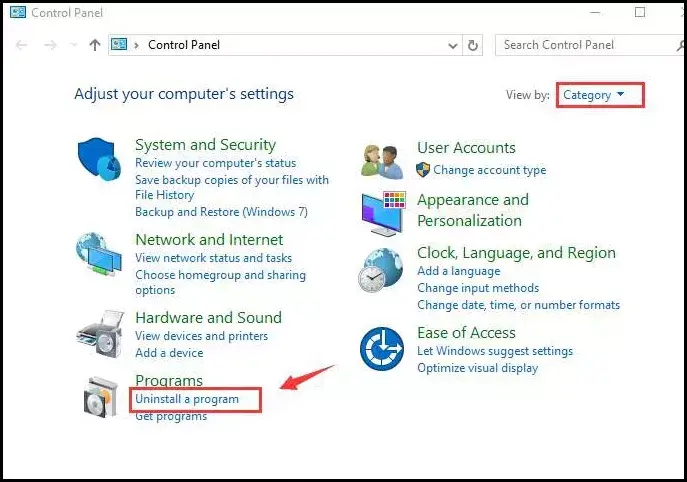This screenshot has width=687, height=482.
Task: Open Review your computer's status
Action: pos(216,163)
